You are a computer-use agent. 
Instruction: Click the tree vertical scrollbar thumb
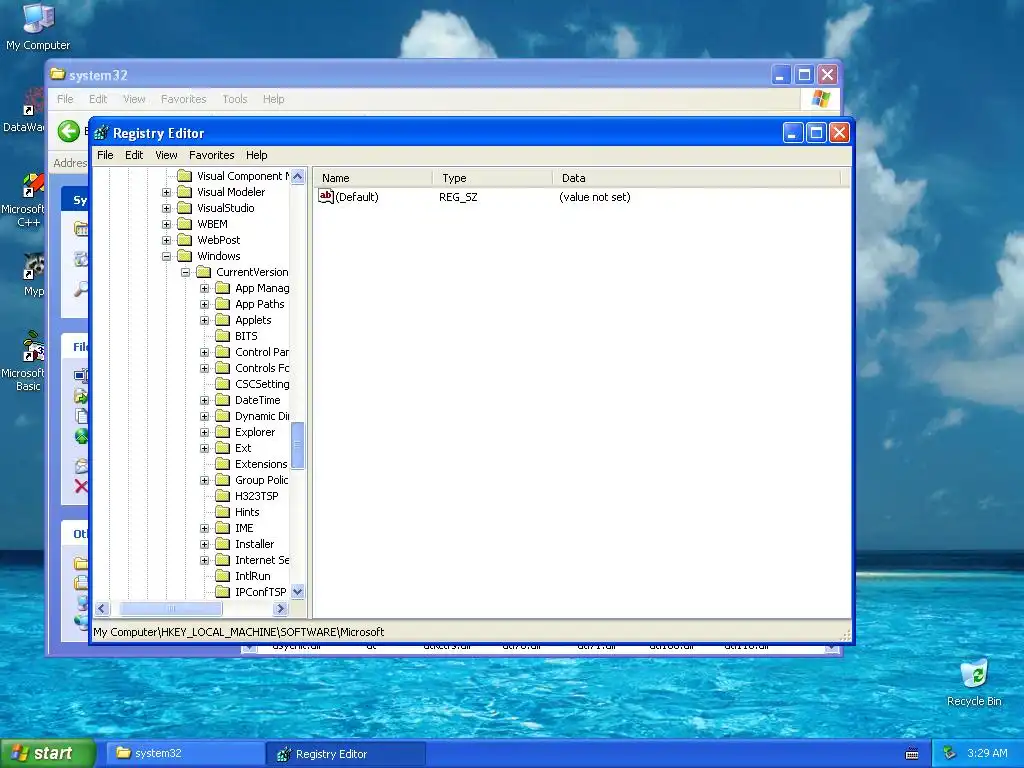(298, 445)
